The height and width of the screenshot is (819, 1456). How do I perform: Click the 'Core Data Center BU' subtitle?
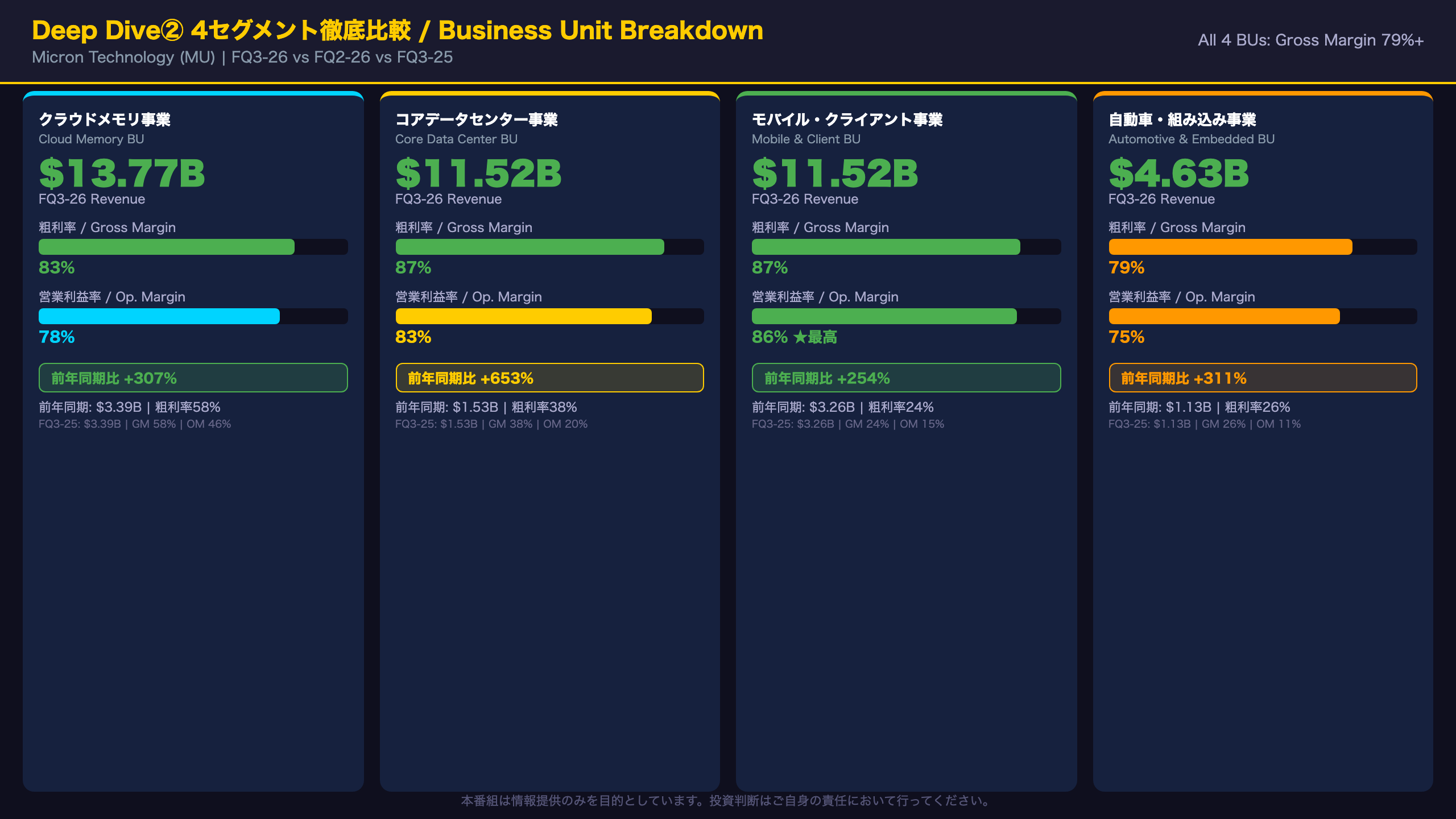tap(456, 139)
